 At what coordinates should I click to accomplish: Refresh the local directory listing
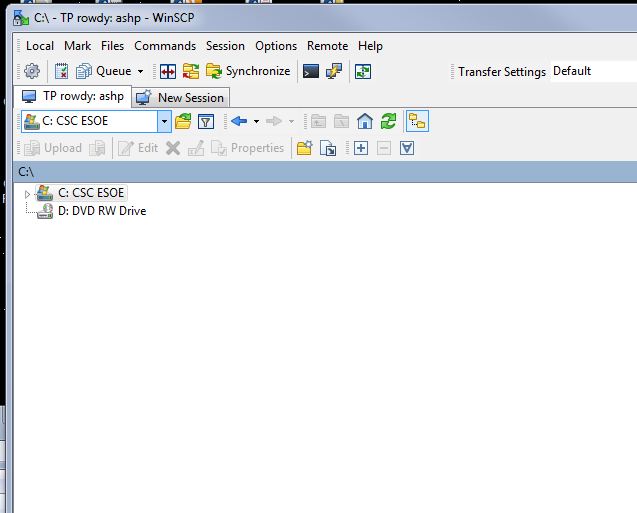pos(388,122)
